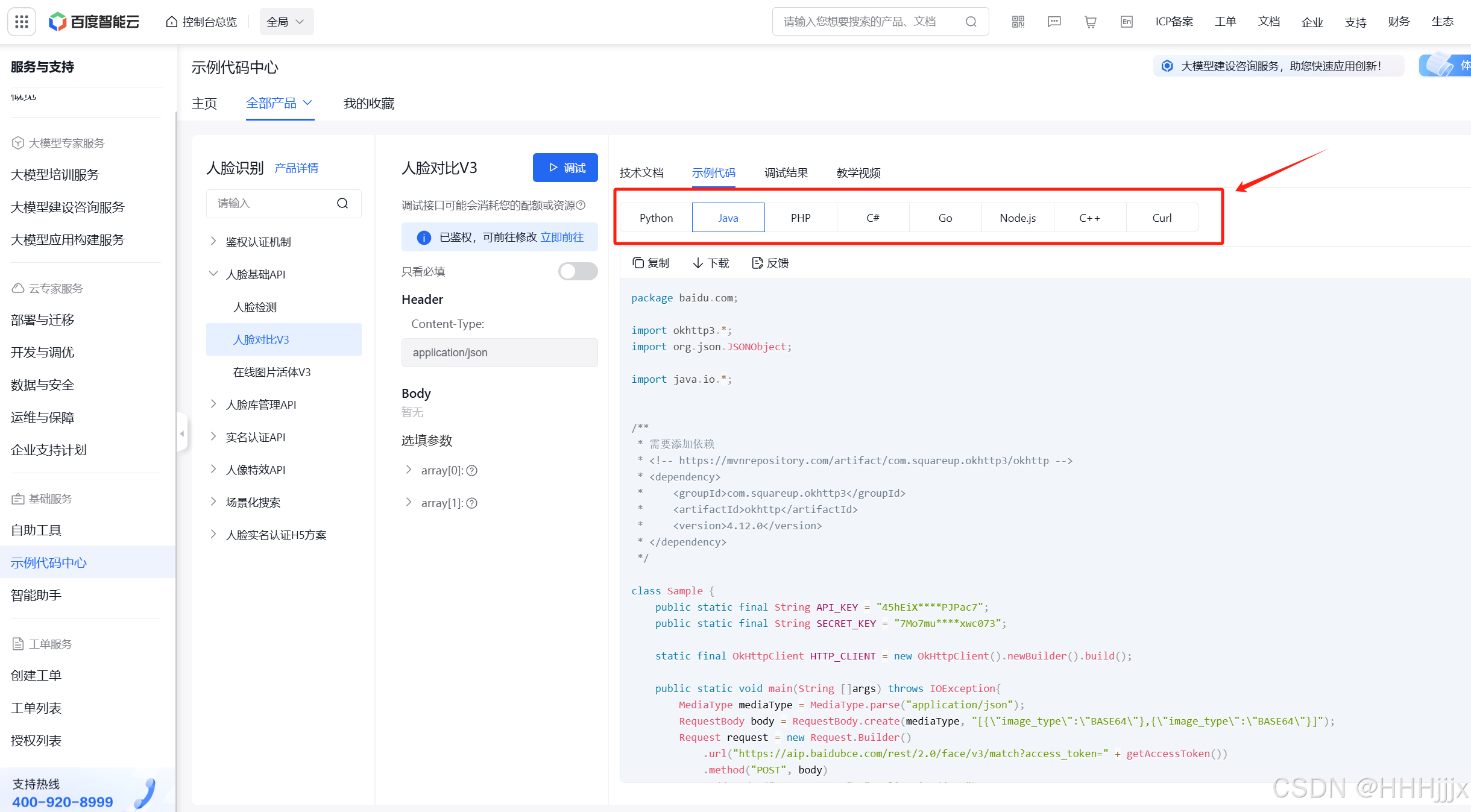This screenshot has width=1471, height=812.
Task: Open 工单 in the top bar
Action: coord(1225,22)
